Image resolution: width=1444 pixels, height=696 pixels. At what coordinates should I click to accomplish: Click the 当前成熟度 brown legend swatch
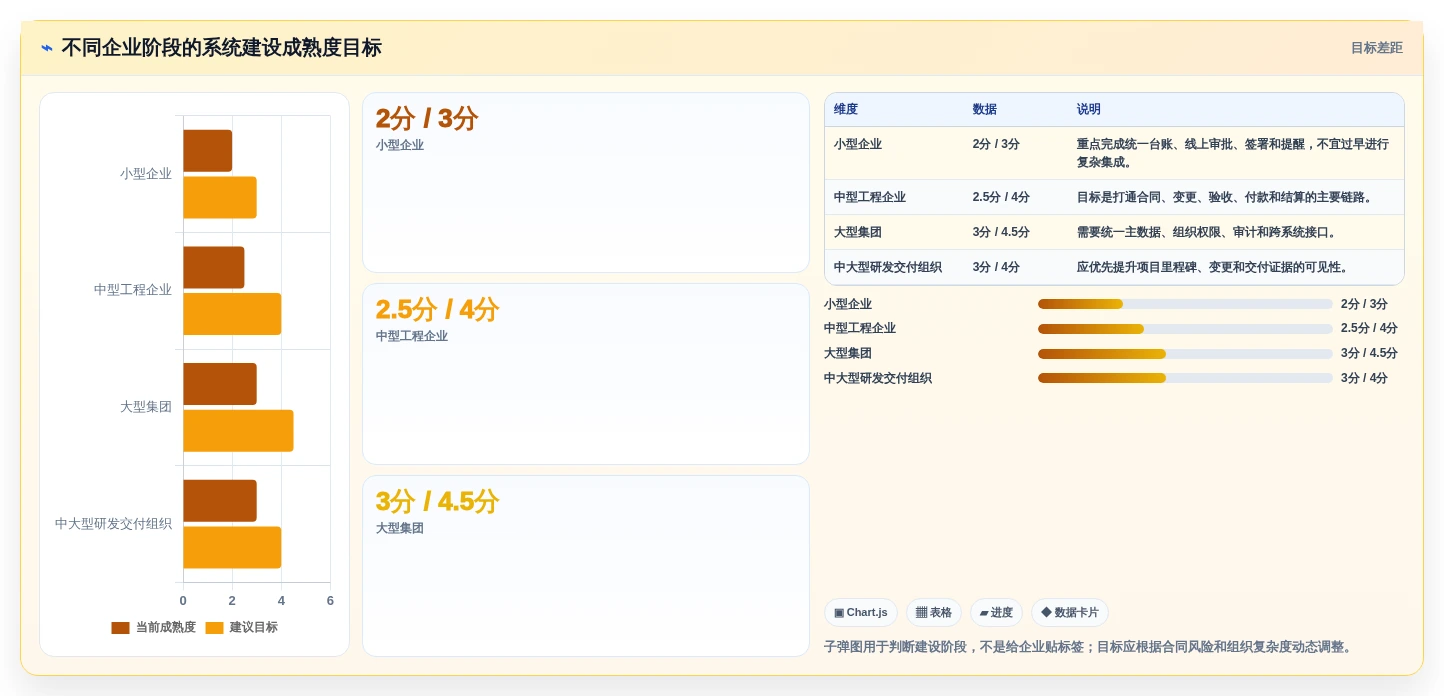(x=120, y=628)
